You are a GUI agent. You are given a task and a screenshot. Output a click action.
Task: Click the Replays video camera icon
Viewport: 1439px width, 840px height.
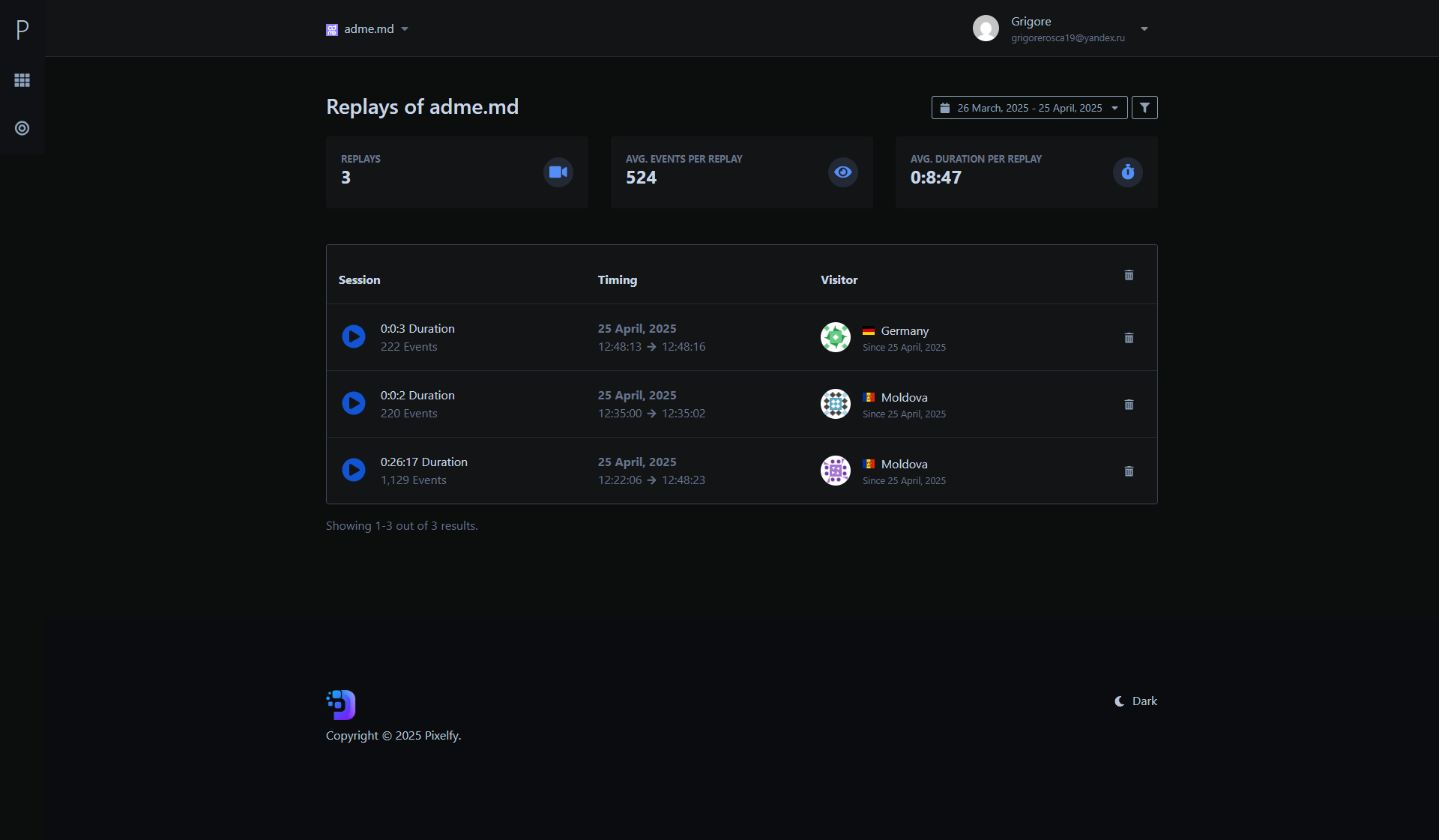point(558,172)
